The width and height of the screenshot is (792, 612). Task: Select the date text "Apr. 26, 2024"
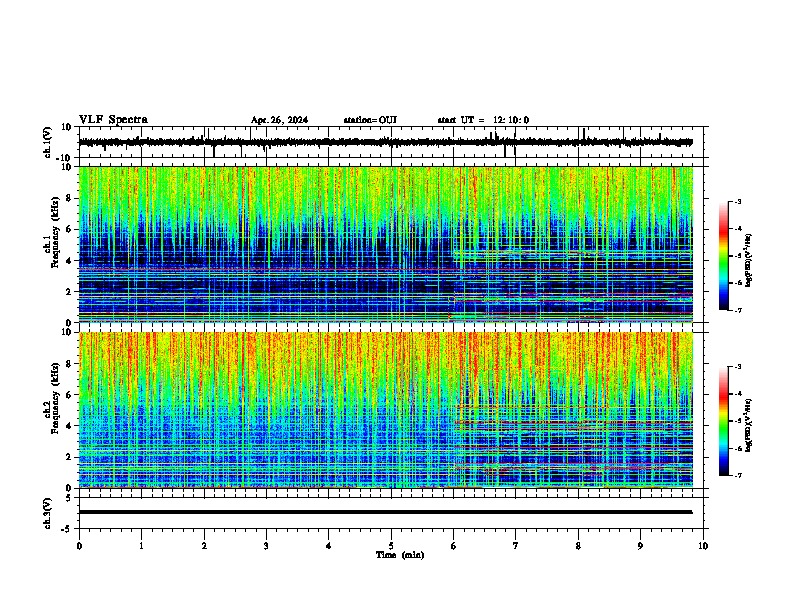point(279,120)
